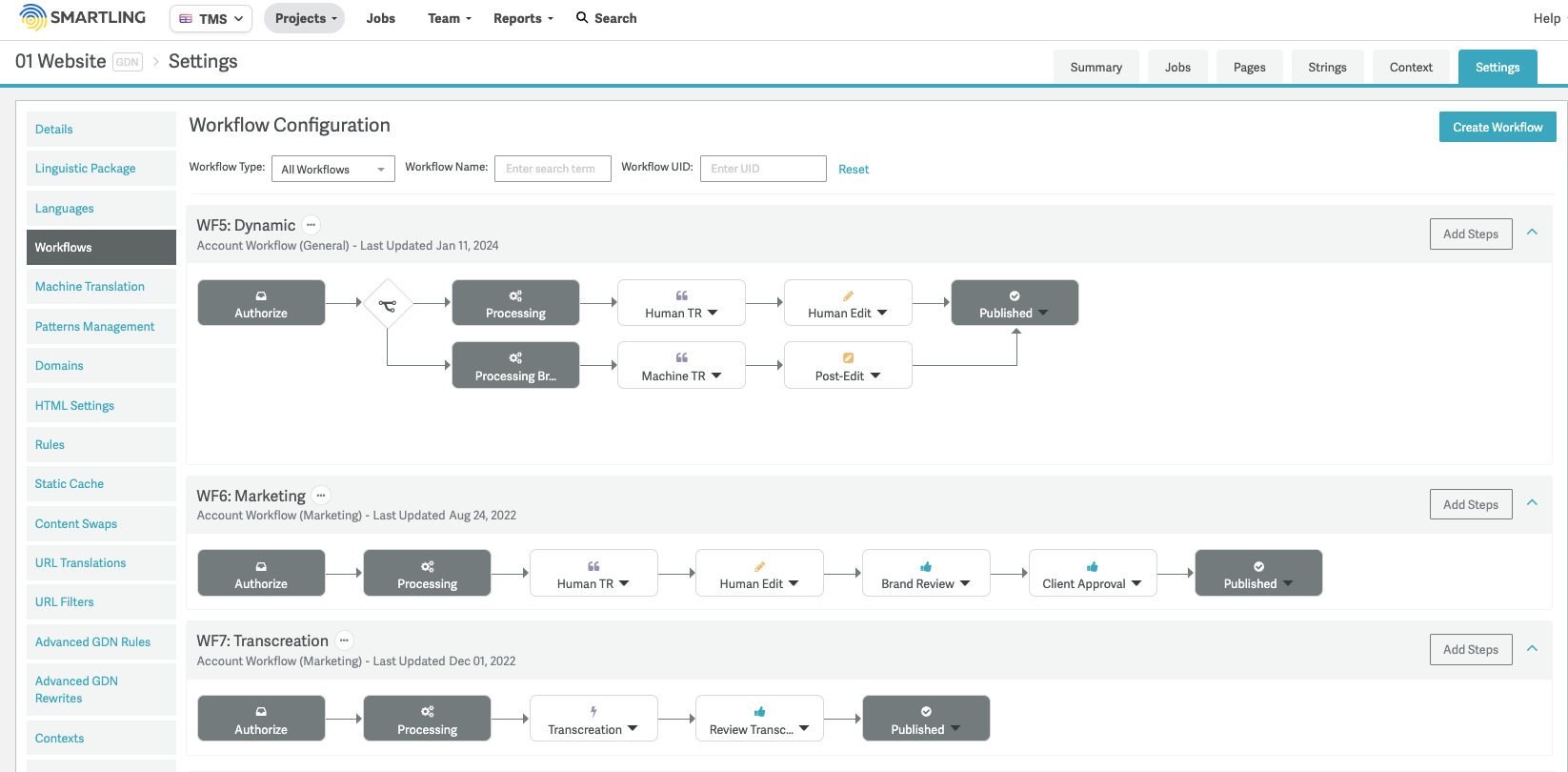Open Machine Translation in the sidebar
The width and height of the screenshot is (1568, 772).
(90, 287)
